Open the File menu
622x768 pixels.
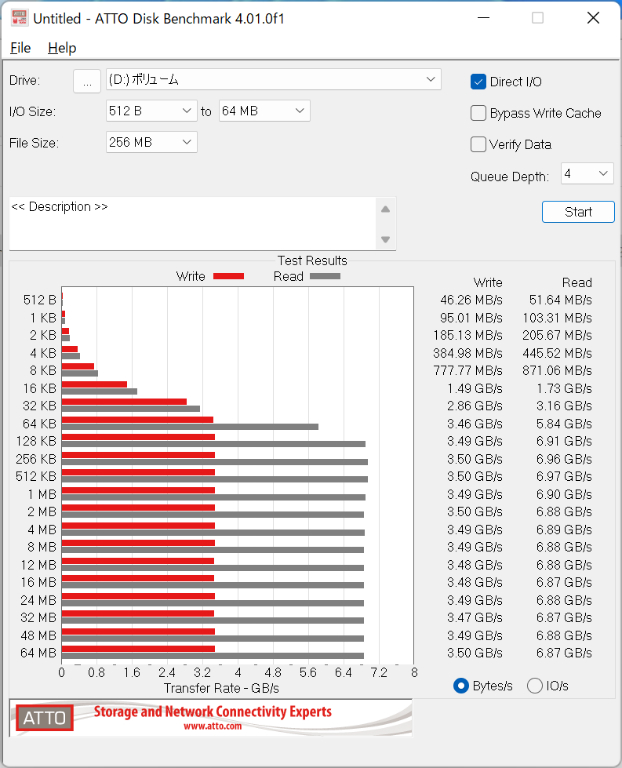21,48
